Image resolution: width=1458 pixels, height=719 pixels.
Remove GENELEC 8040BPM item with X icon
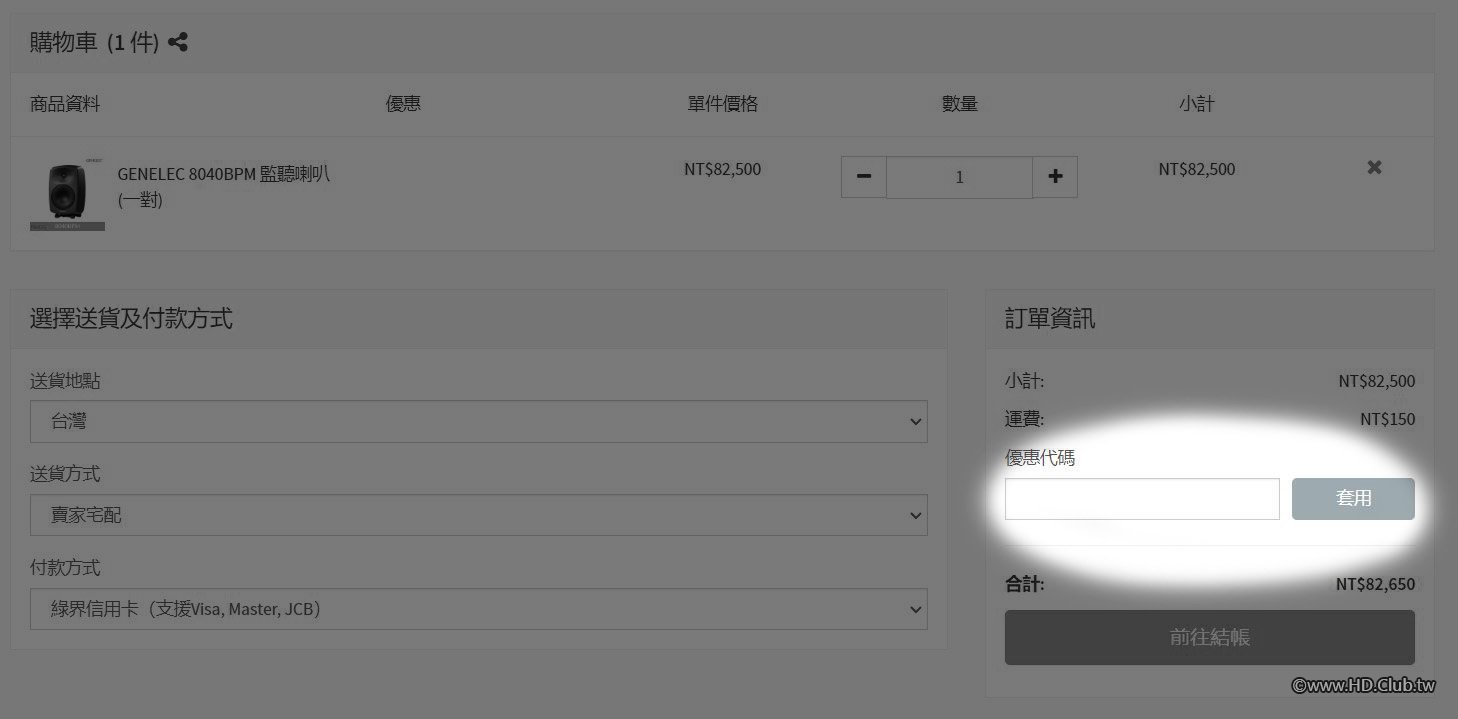[x=1374, y=168]
